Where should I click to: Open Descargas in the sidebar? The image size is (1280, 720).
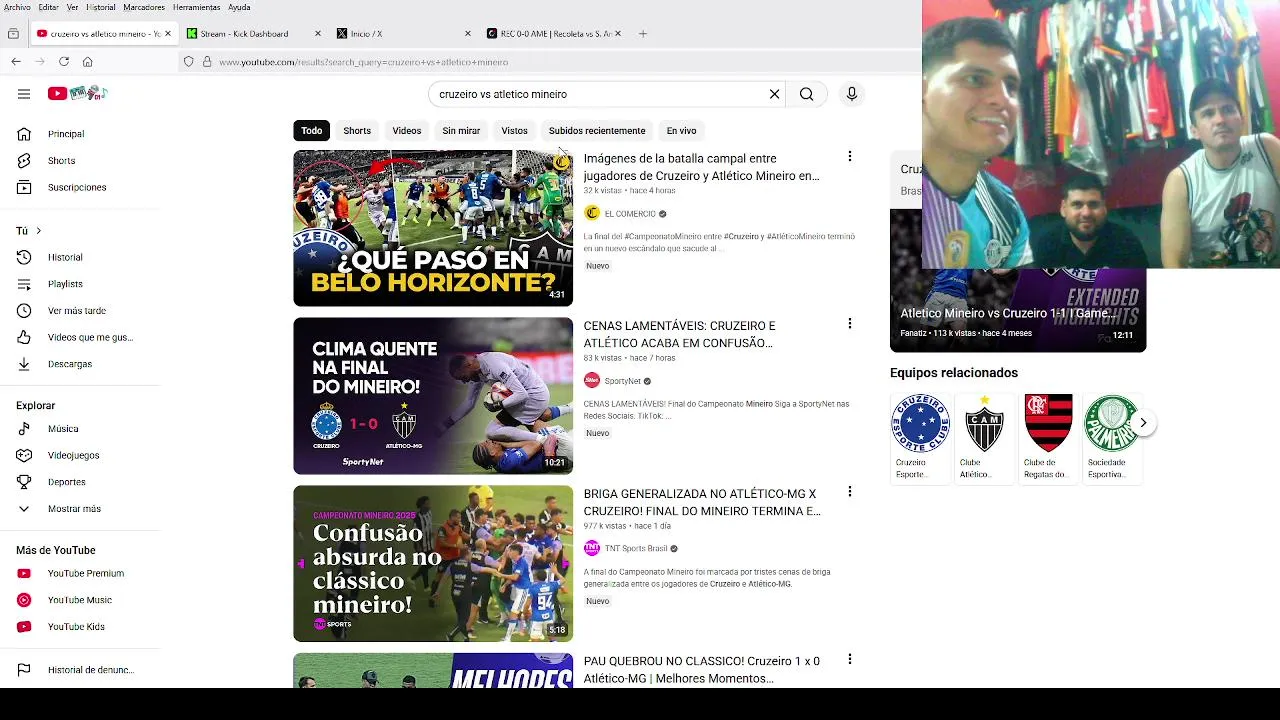pyautogui.click(x=70, y=364)
